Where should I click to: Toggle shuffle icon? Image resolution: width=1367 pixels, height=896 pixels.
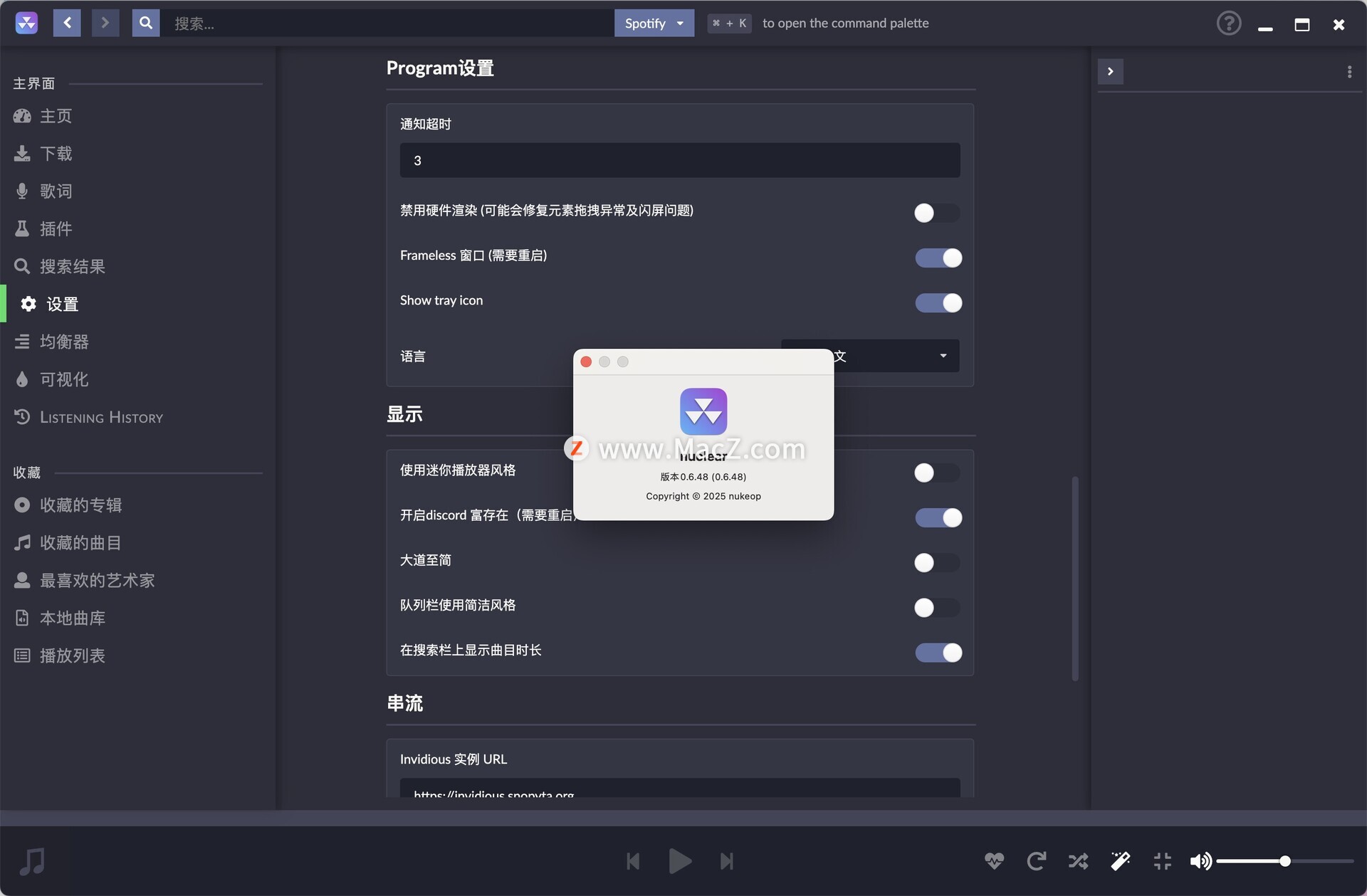tap(1078, 862)
